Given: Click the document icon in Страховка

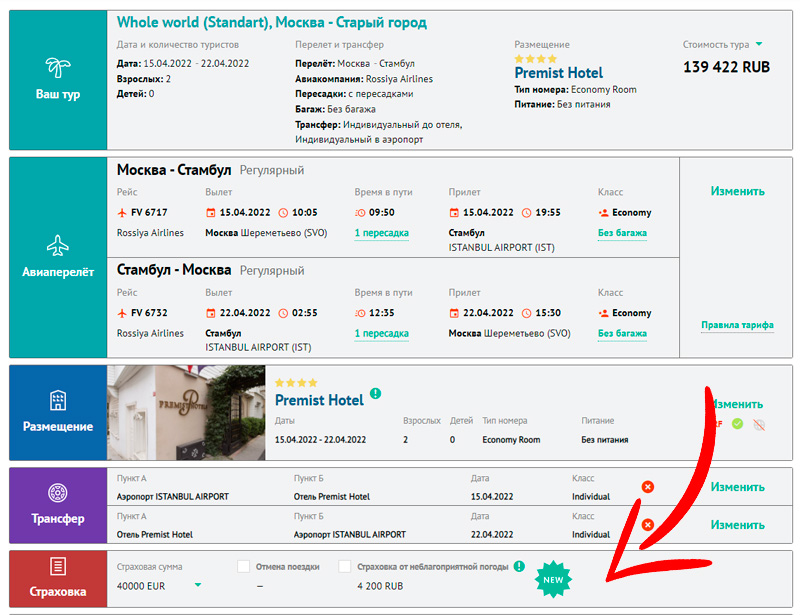Looking at the screenshot, I should pos(58,566).
